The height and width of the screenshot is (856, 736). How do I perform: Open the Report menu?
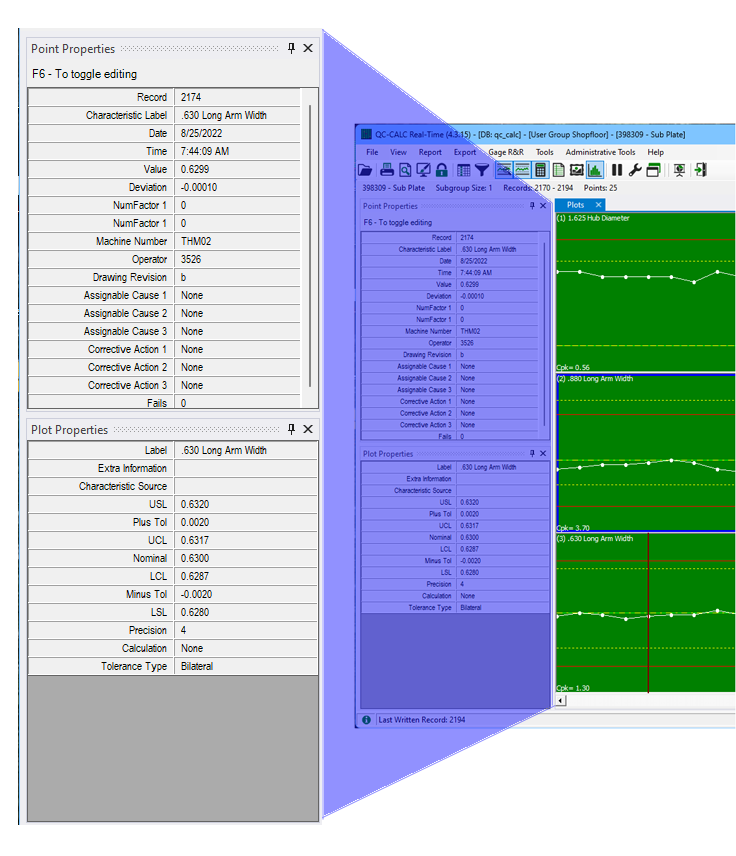pos(430,152)
